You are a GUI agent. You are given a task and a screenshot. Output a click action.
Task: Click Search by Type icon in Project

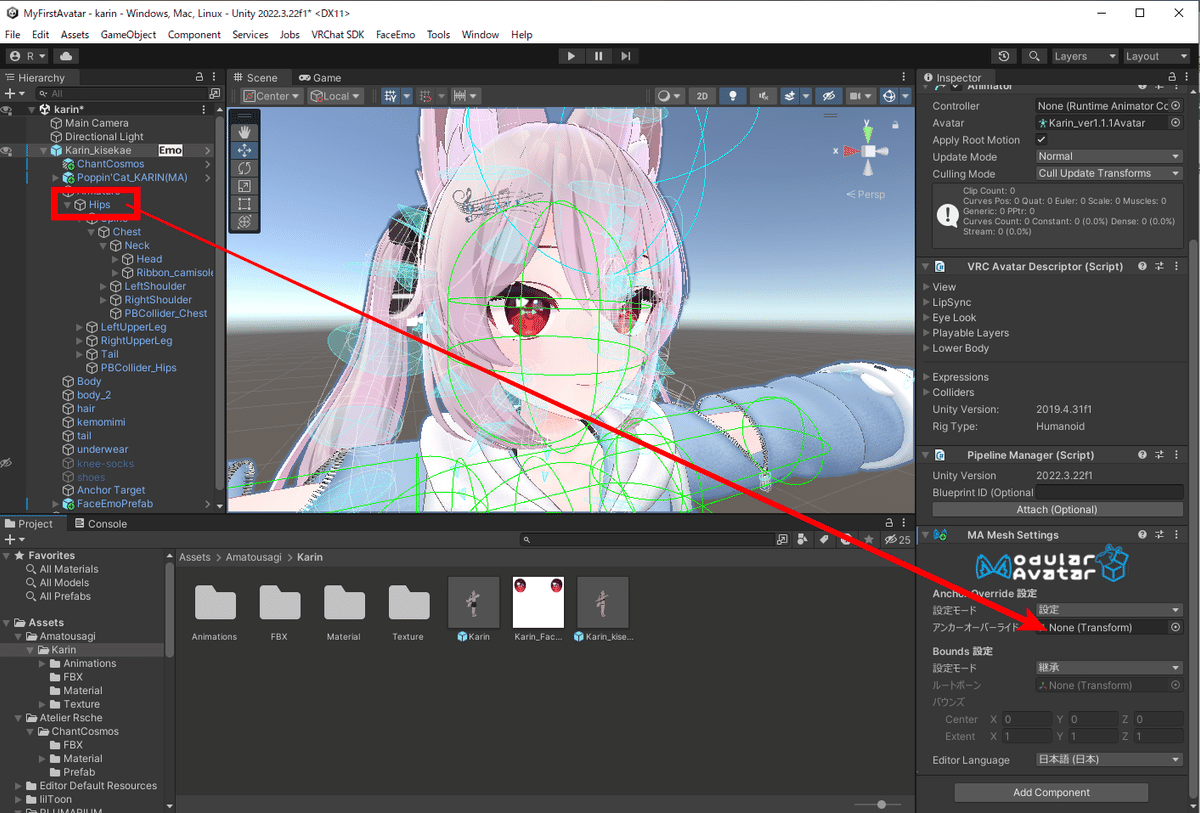[804, 539]
